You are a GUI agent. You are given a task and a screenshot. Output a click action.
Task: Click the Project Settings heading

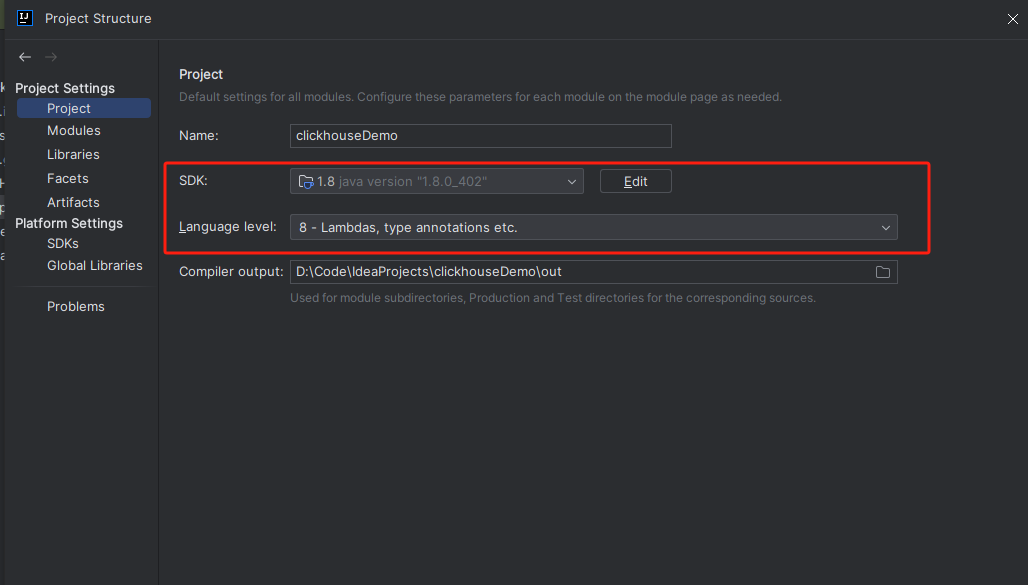coord(65,88)
